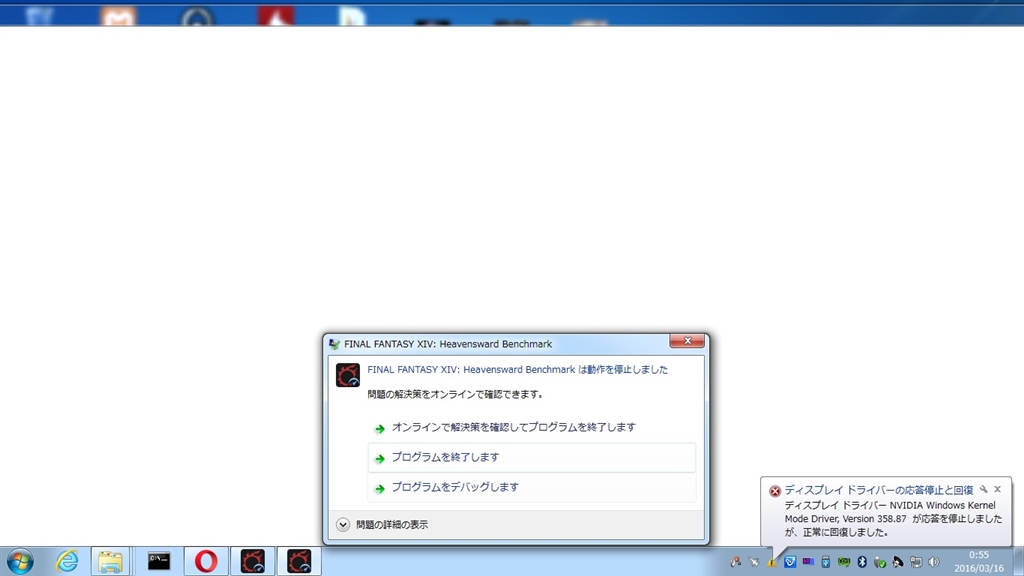Open the volume speaker tray icon
The height and width of the screenshot is (576, 1024).
click(x=934, y=562)
